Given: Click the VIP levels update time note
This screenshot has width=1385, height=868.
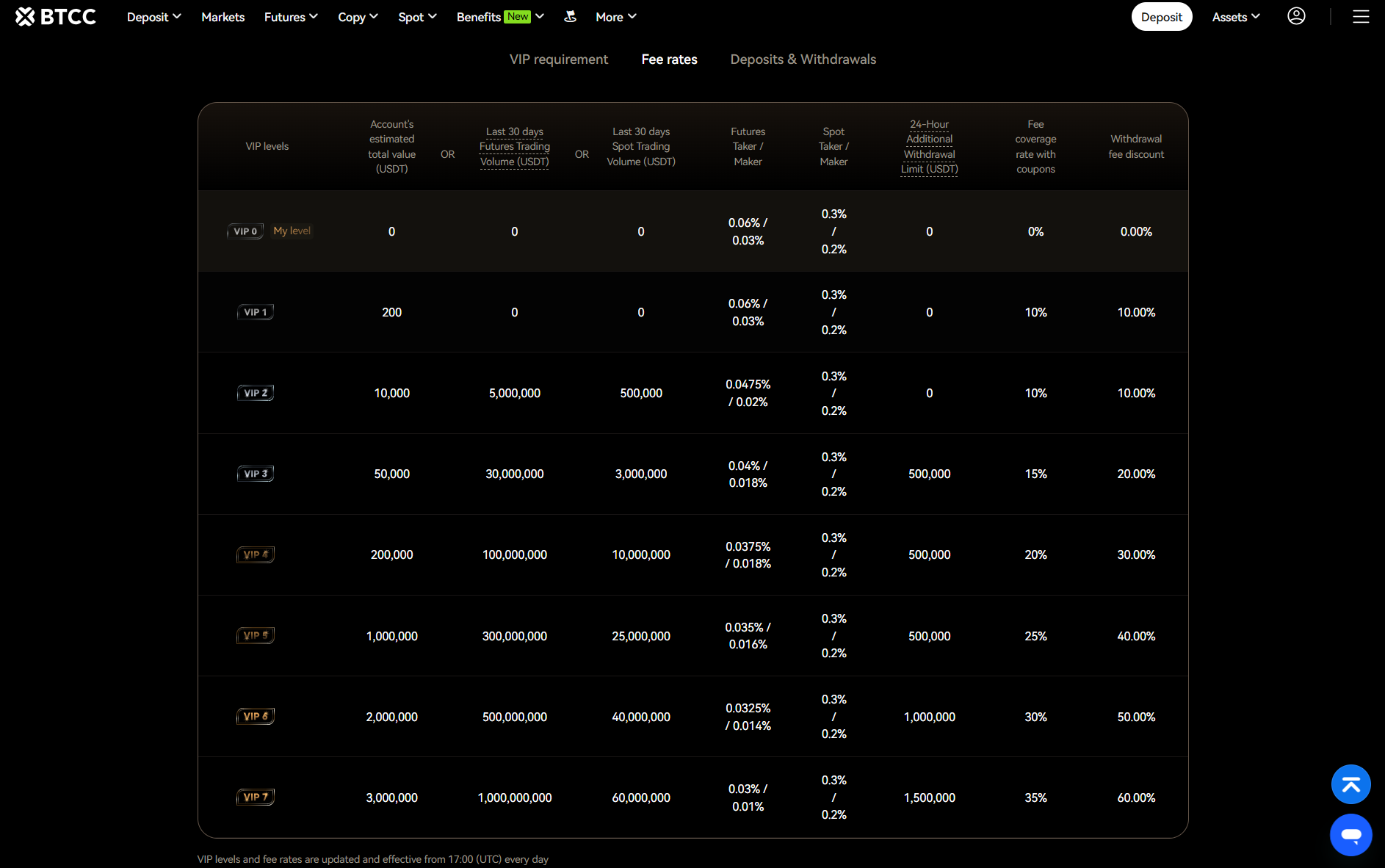Looking at the screenshot, I should click(372, 859).
